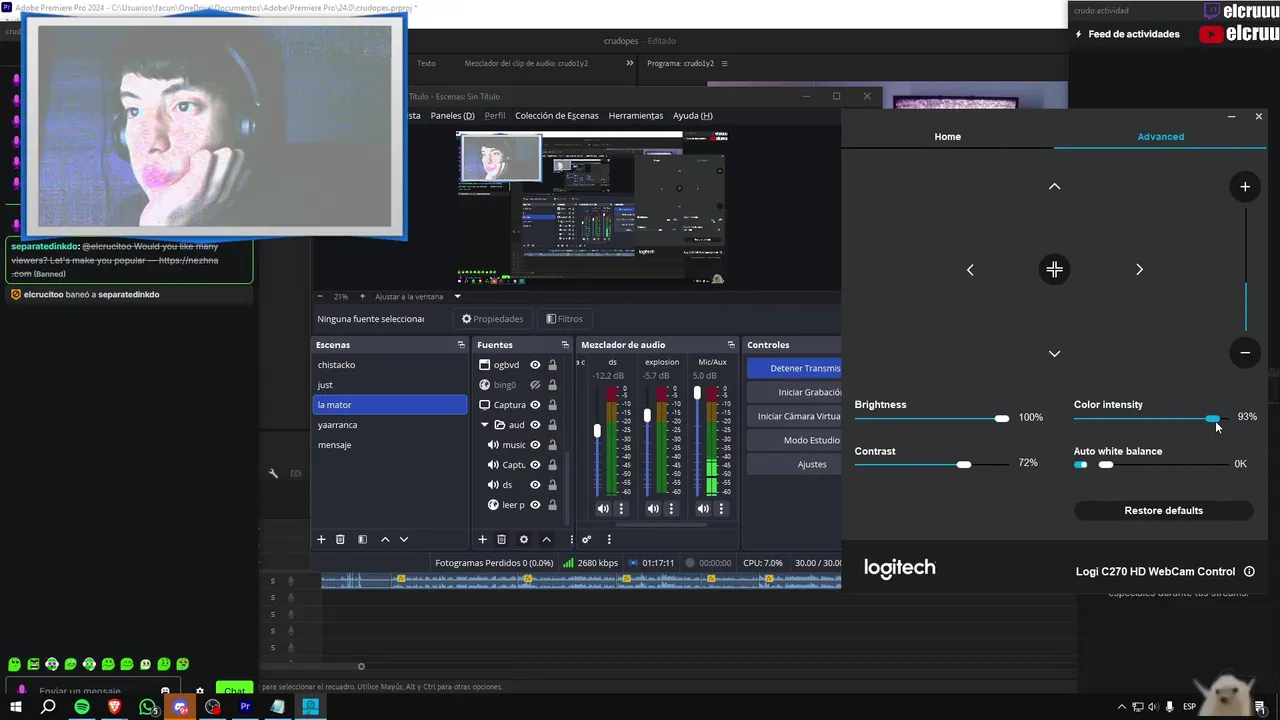Open the Colección de Escenas menu

tap(556, 115)
